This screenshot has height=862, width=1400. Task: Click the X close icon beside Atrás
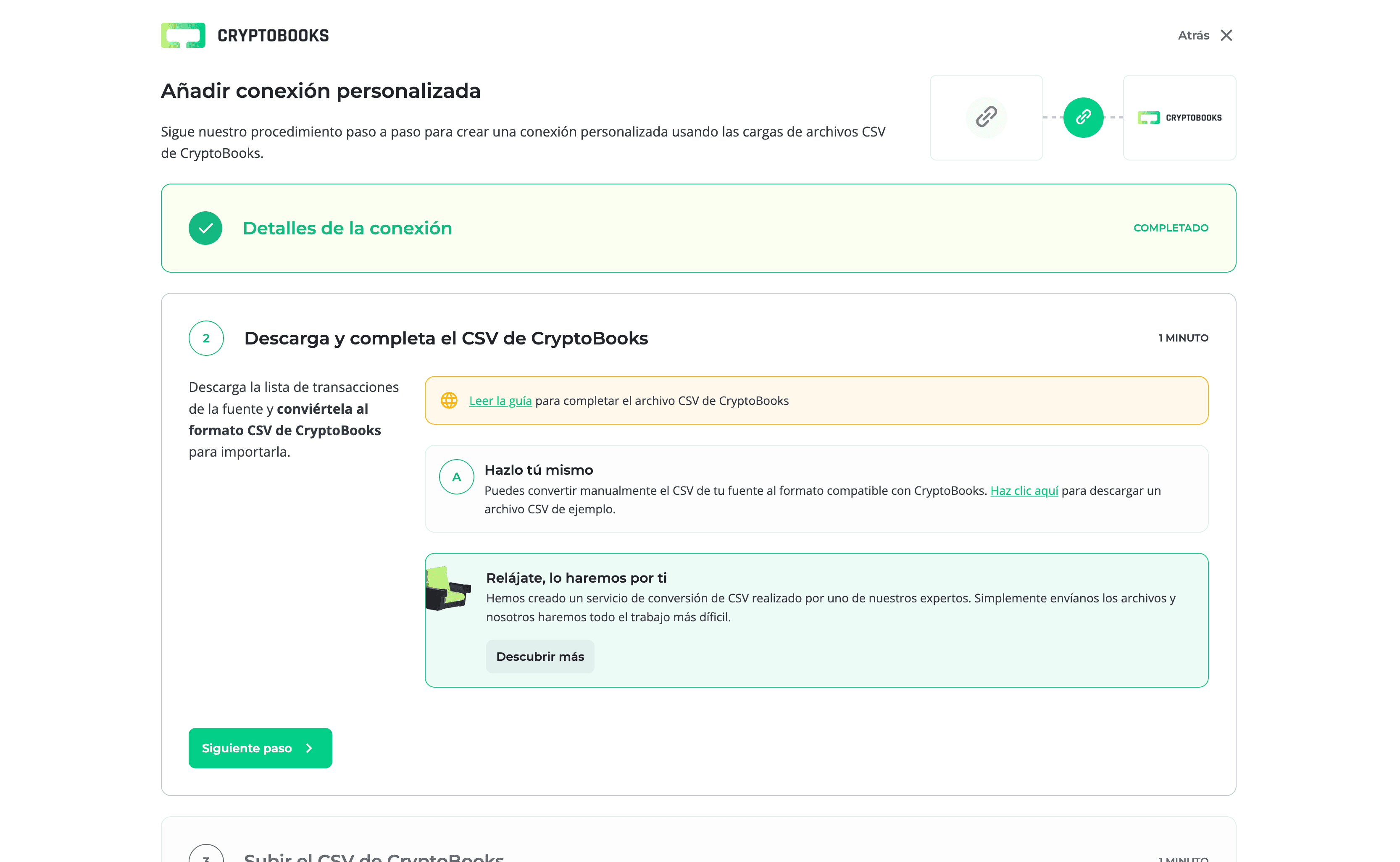[x=1226, y=35]
